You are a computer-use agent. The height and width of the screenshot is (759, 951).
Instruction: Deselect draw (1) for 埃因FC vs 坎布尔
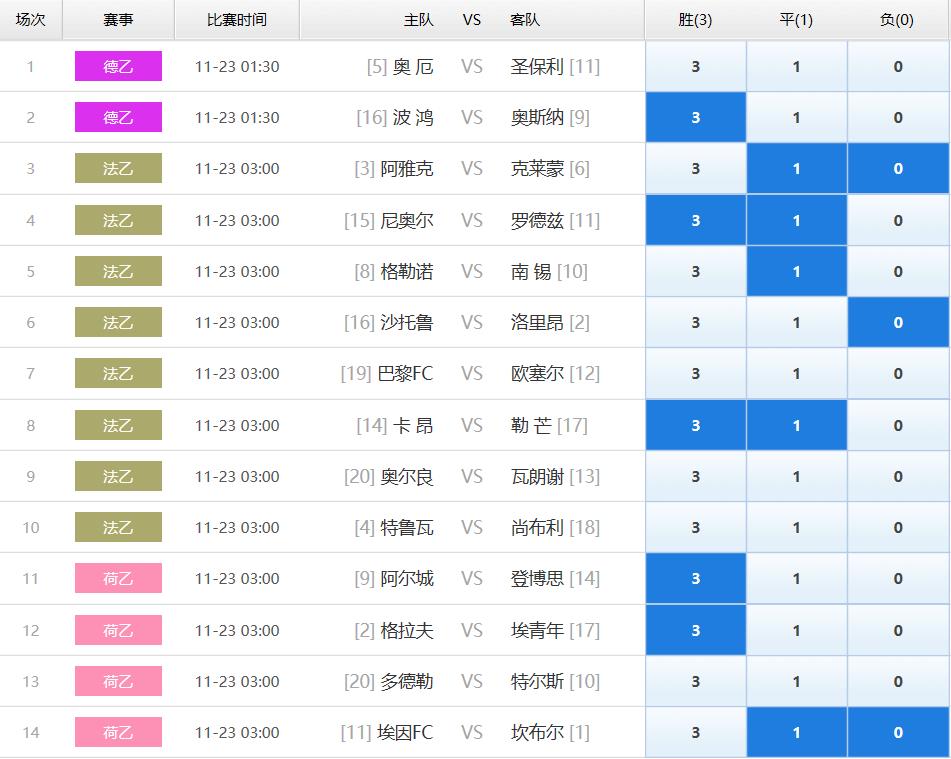(796, 732)
